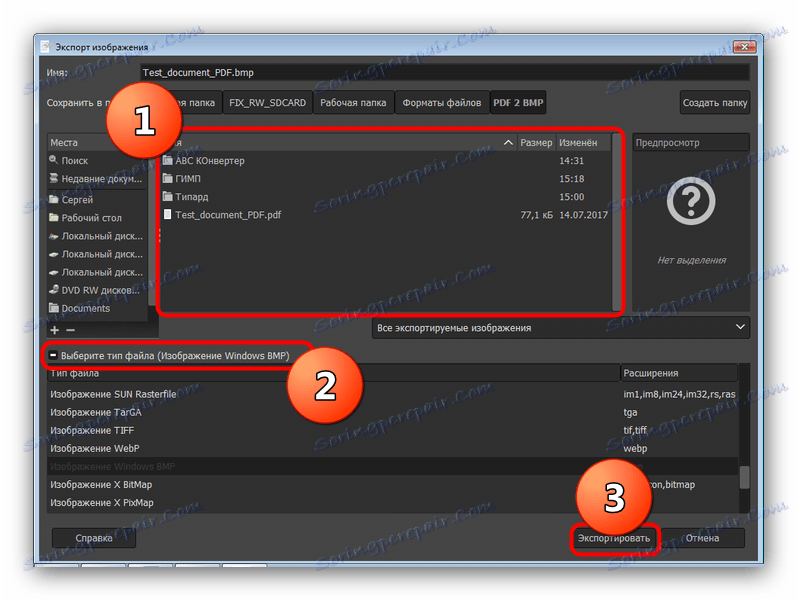Close the Экспорт изображения dialog
Screen dimensions: 797x600
pyautogui.click(x=744, y=47)
